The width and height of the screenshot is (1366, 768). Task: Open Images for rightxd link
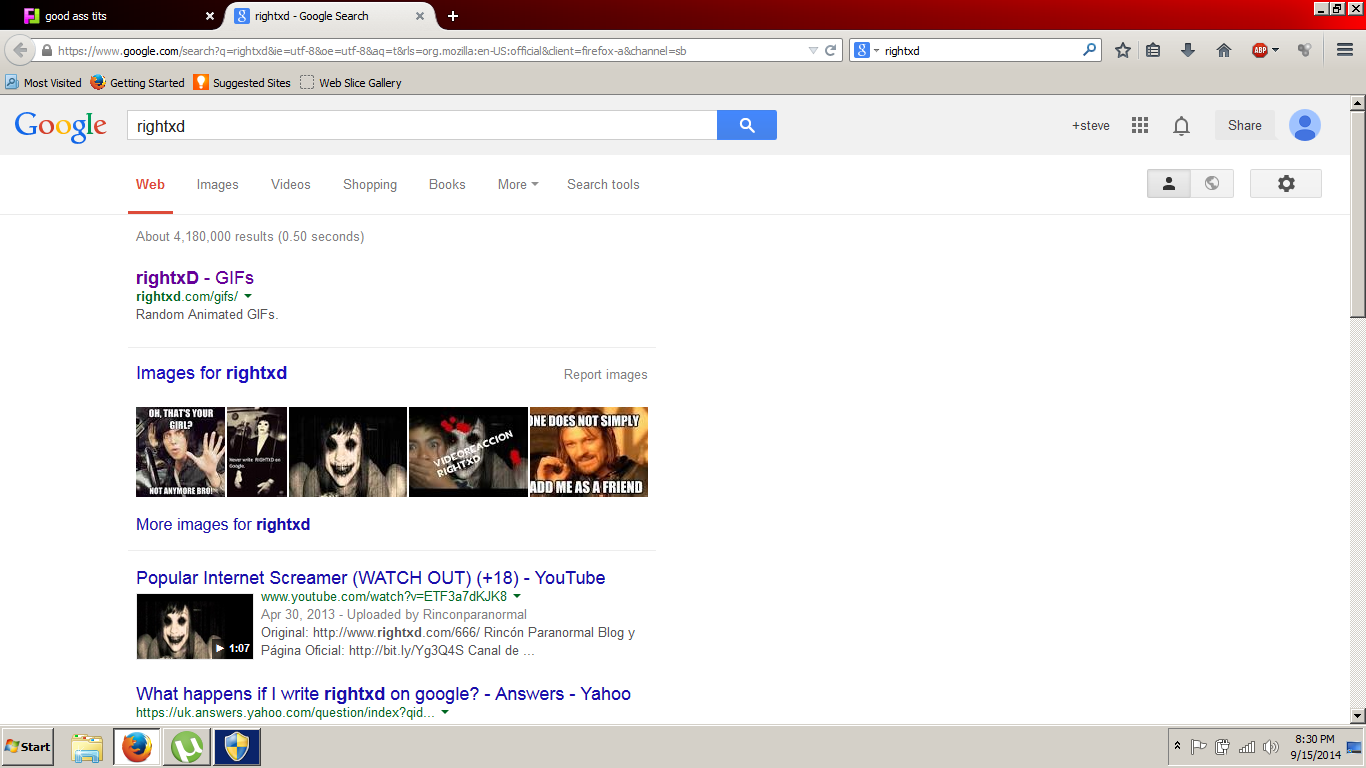click(x=211, y=373)
